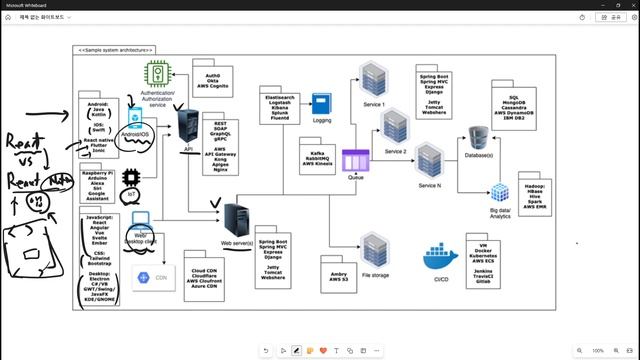Viewport: 640px width, 360px height.
Task: Click the zoom out magnifier
Action: point(579,351)
